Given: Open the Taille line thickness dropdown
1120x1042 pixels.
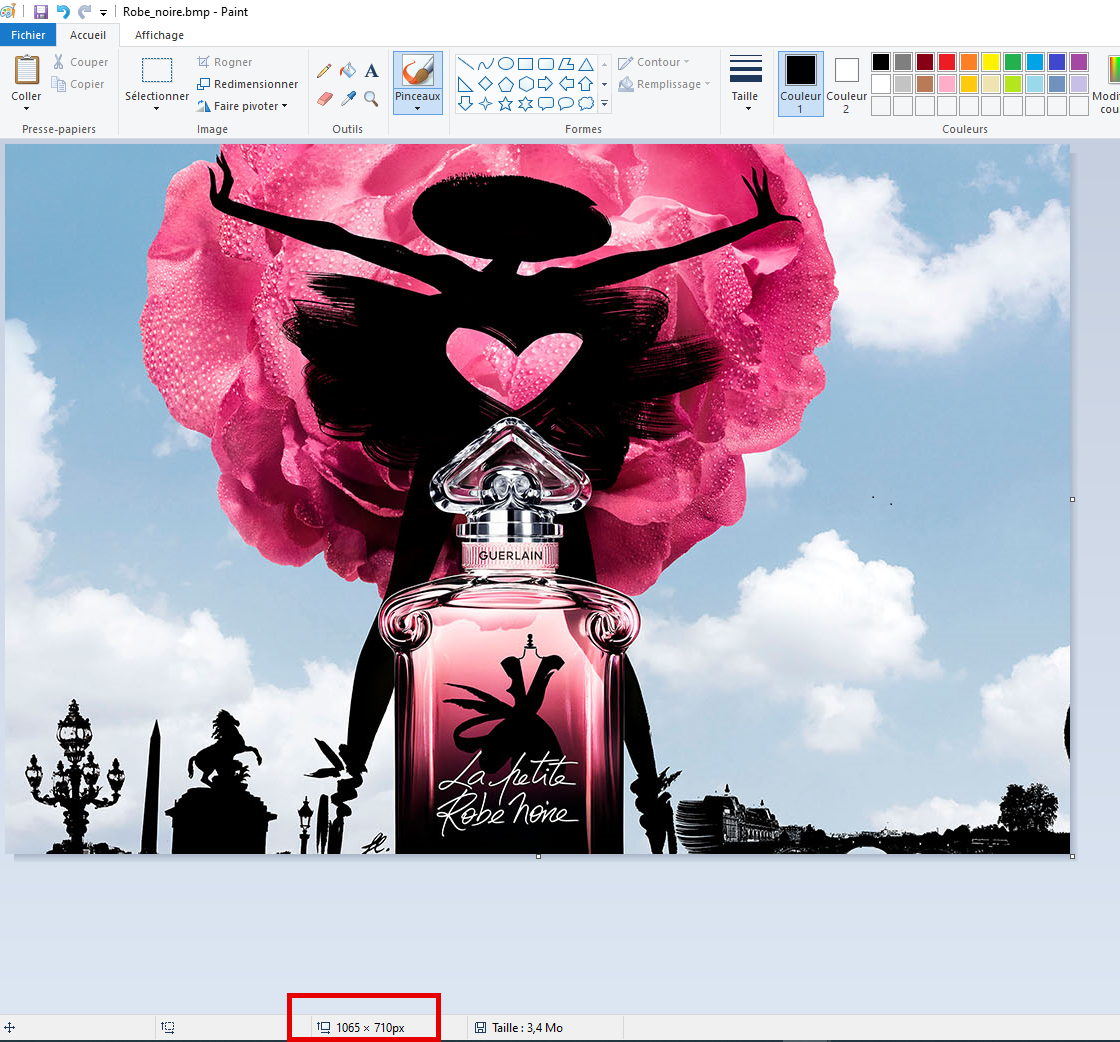Looking at the screenshot, I should [x=745, y=84].
